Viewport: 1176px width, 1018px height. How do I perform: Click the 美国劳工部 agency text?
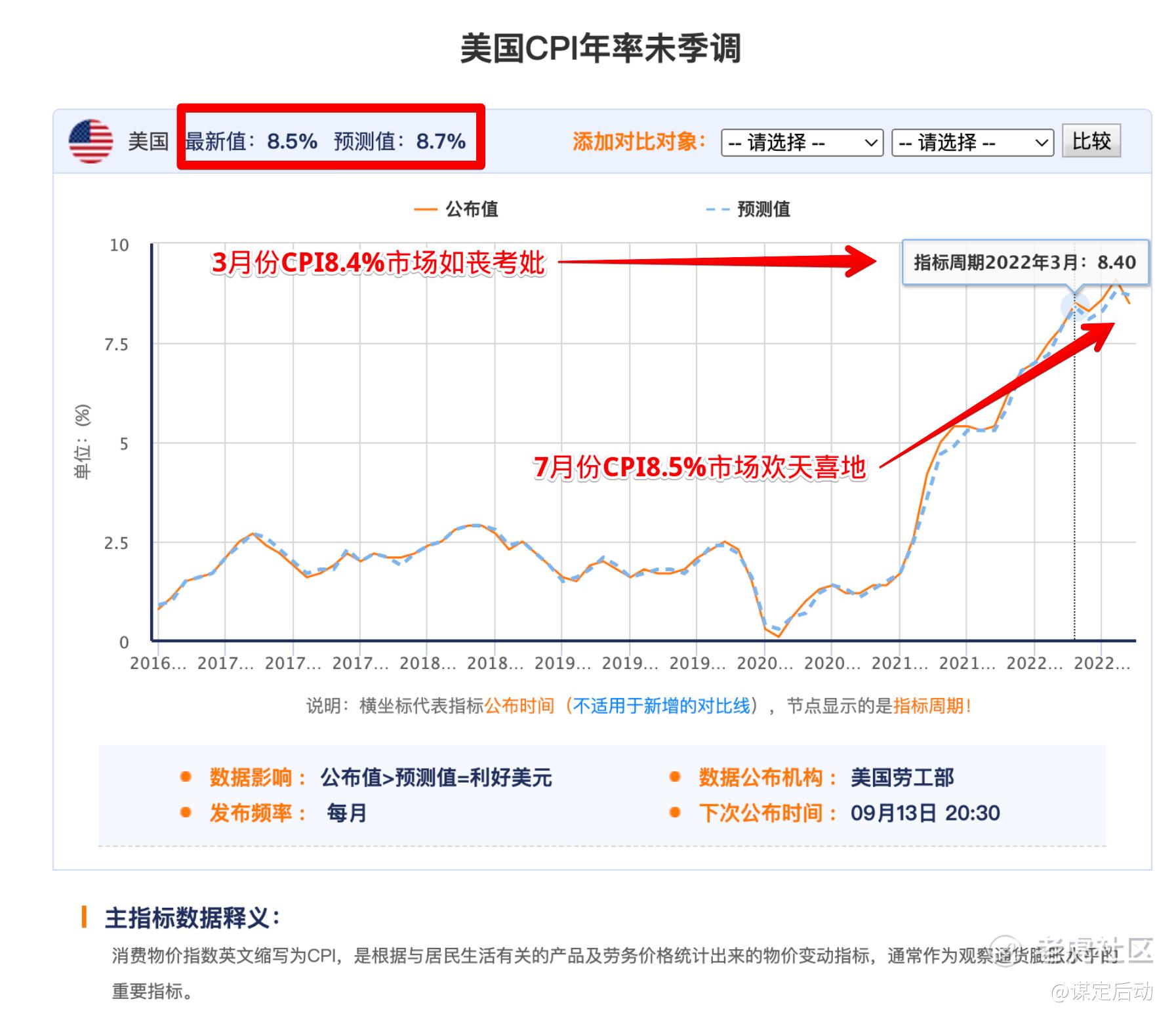(x=902, y=777)
